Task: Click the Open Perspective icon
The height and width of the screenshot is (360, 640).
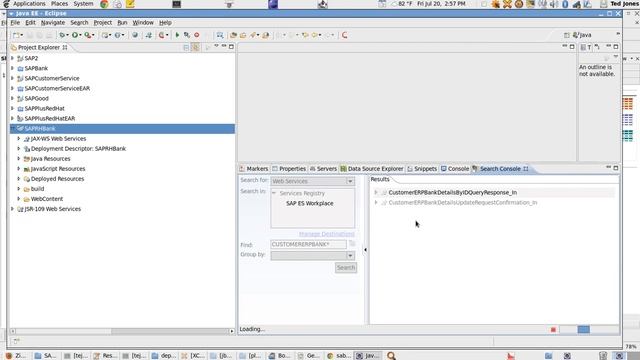Action: (567, 35)
